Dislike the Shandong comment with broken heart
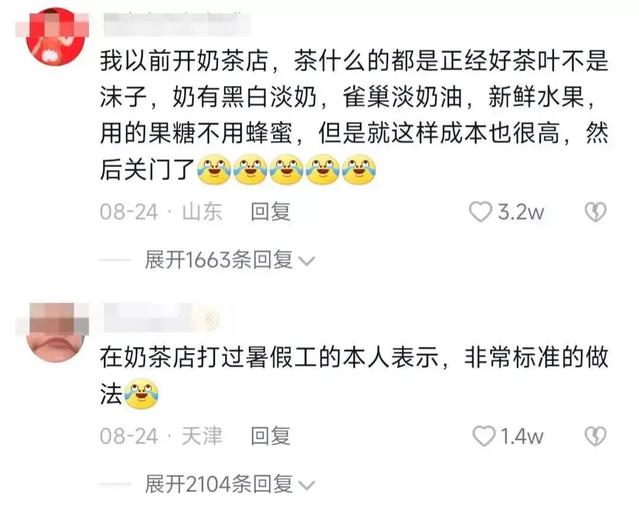The height and width of the screenshot is (507, 640). (x=596, y=212)
